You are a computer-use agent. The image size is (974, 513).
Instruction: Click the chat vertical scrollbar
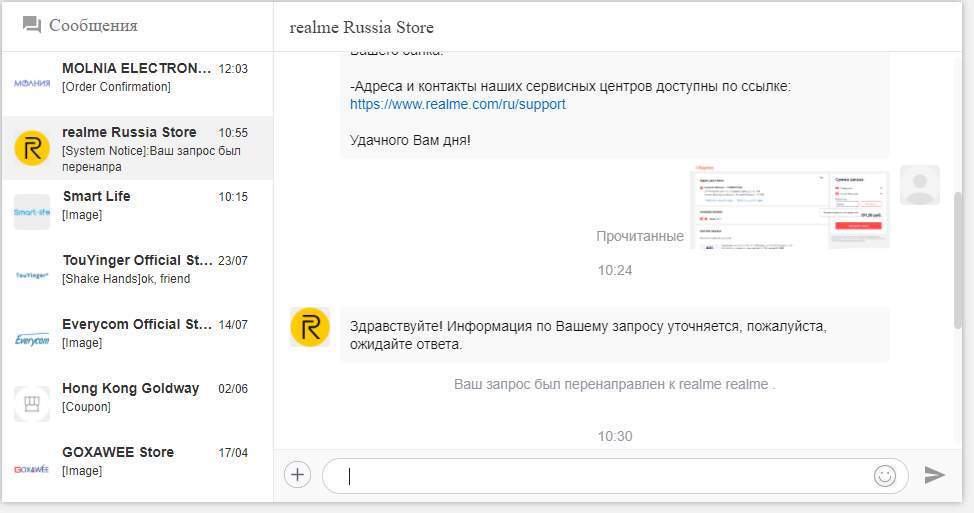[x=957, y=260]
